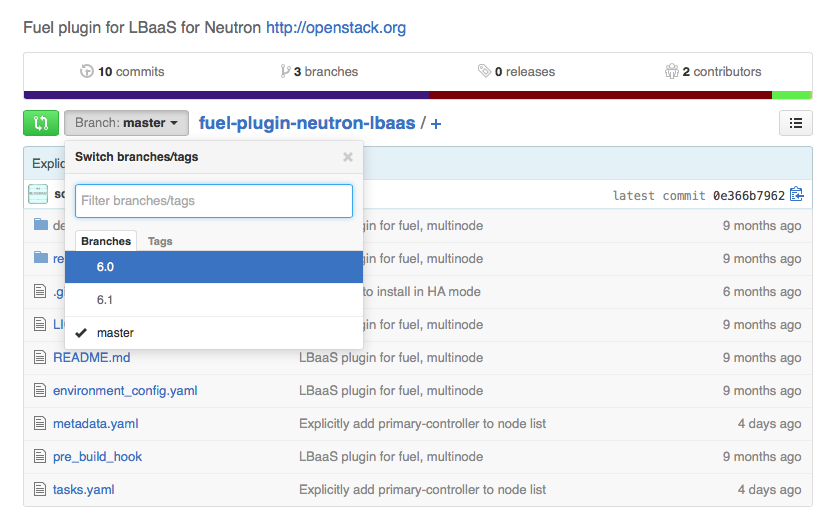
Task: Click the list view icon button
Action: point(796,123)
